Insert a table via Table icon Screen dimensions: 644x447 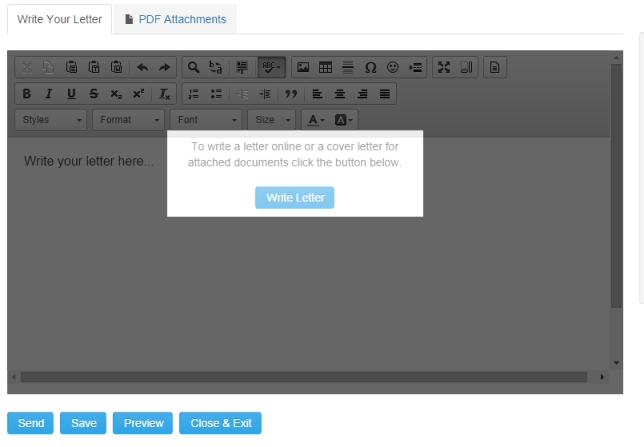click(x=325, y=67)
